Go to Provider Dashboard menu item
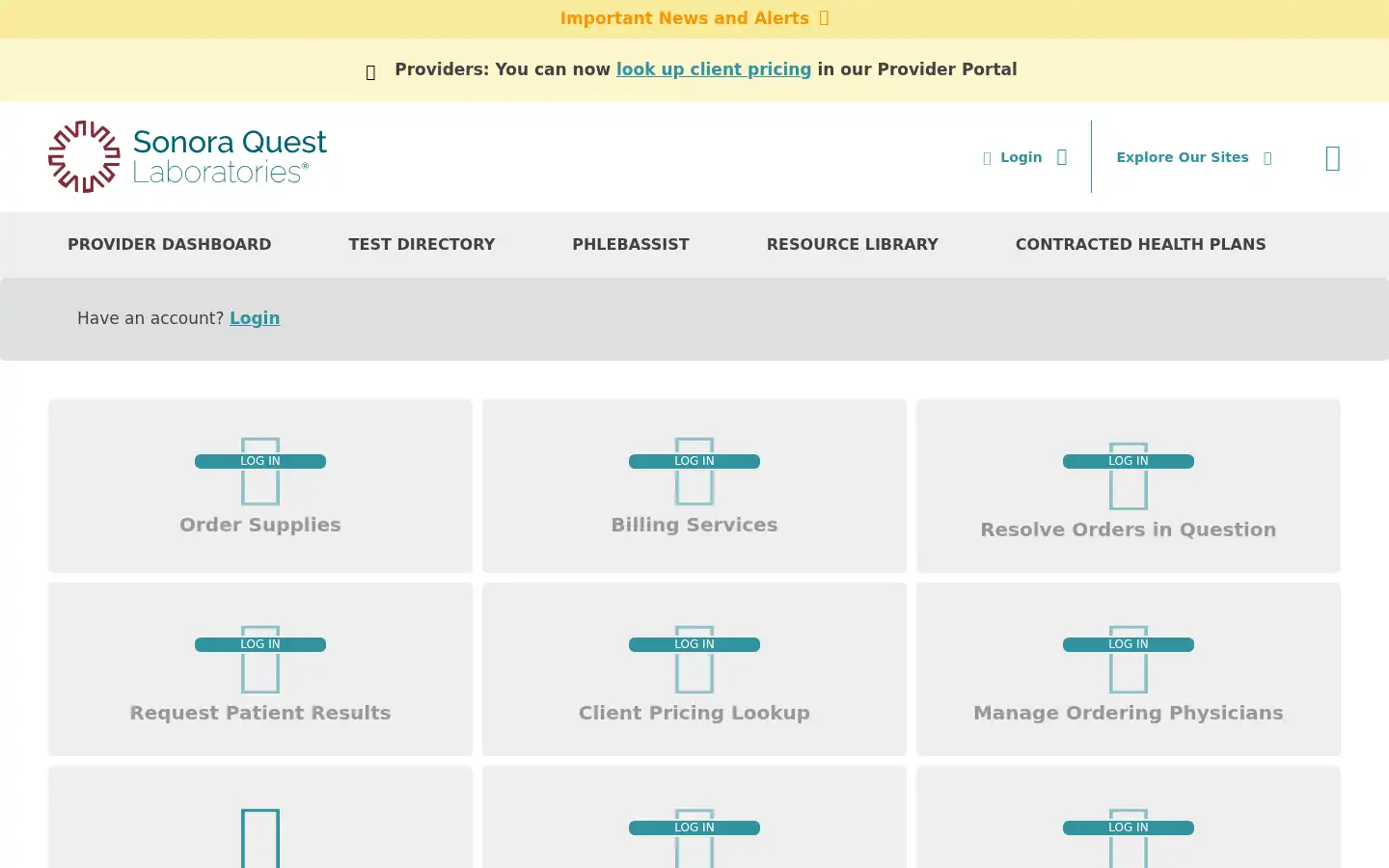 point(170,245)
